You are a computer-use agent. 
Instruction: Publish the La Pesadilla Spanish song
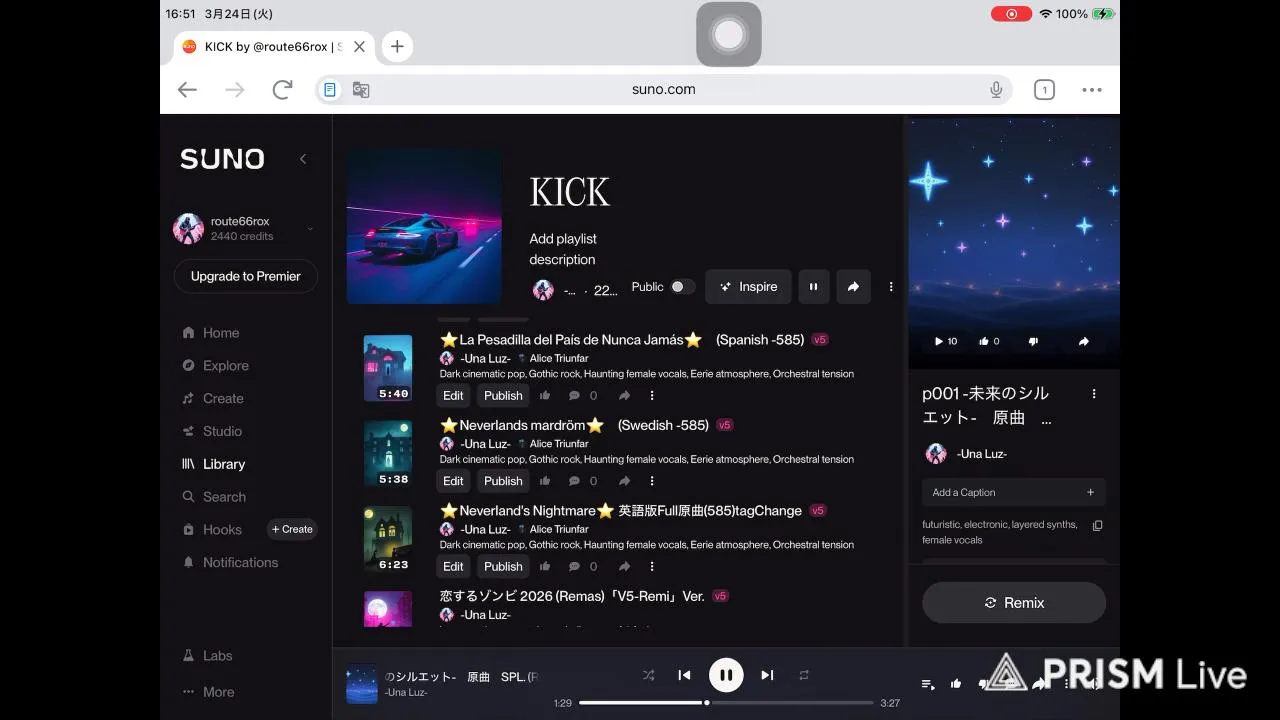503,396
